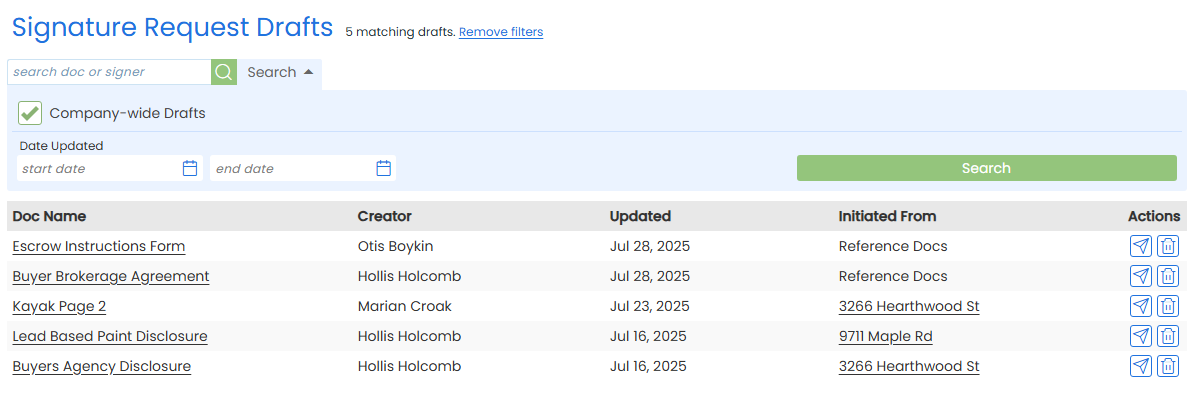The width and height of the screenshot is (1192, 404).
Task: Click the green magnifier search icon
Action: coord(224,72)
